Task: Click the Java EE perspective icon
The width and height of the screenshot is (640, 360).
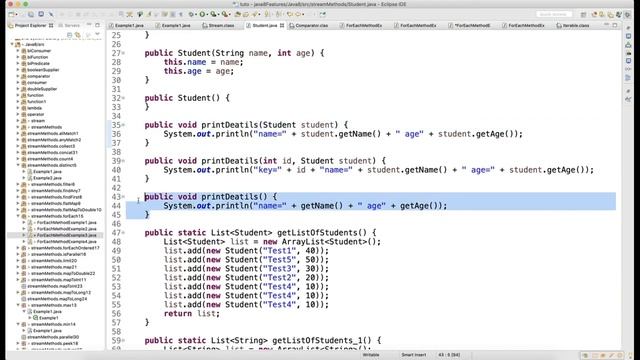Action: [595, 14]
